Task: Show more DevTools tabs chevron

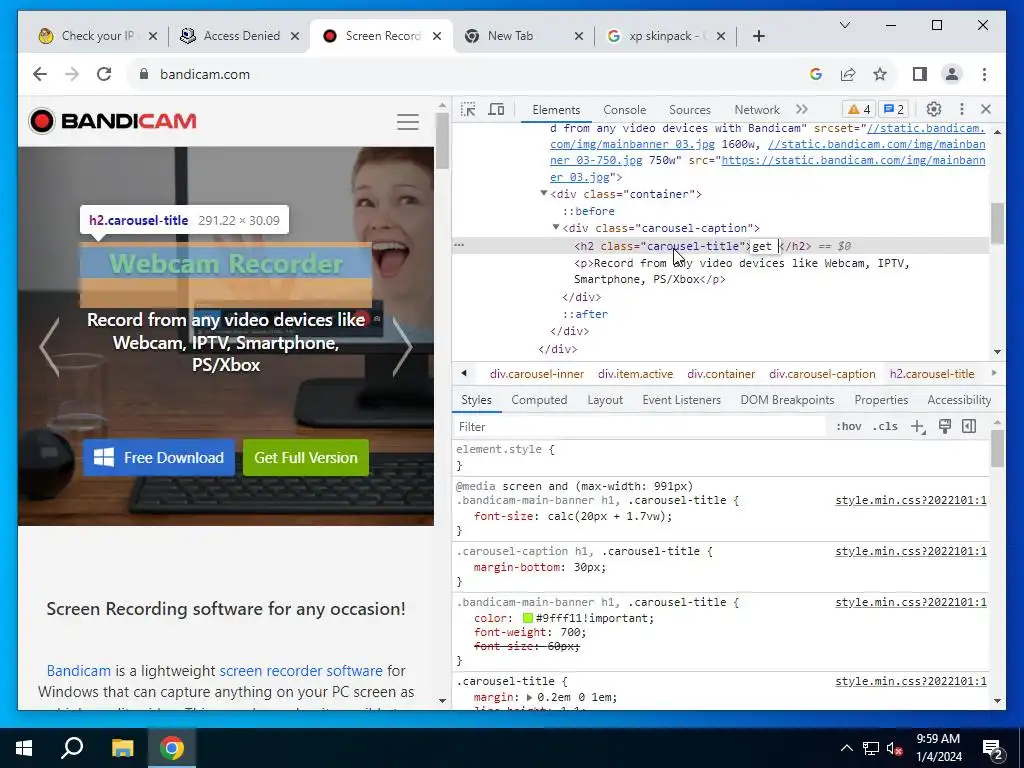Action: click(802, 109)
